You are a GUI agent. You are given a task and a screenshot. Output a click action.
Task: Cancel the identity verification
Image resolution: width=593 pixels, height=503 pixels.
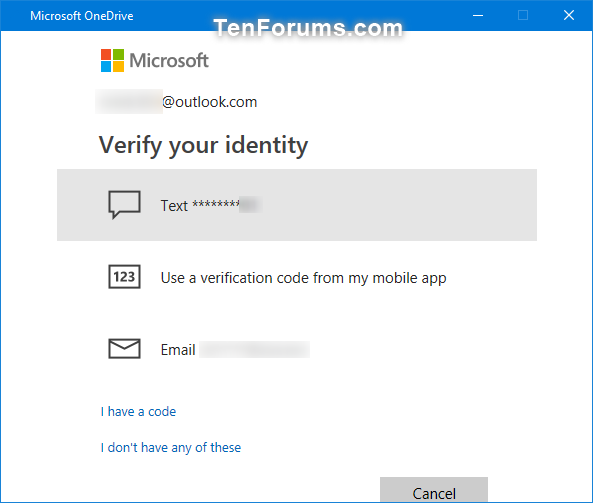(434, 491)
